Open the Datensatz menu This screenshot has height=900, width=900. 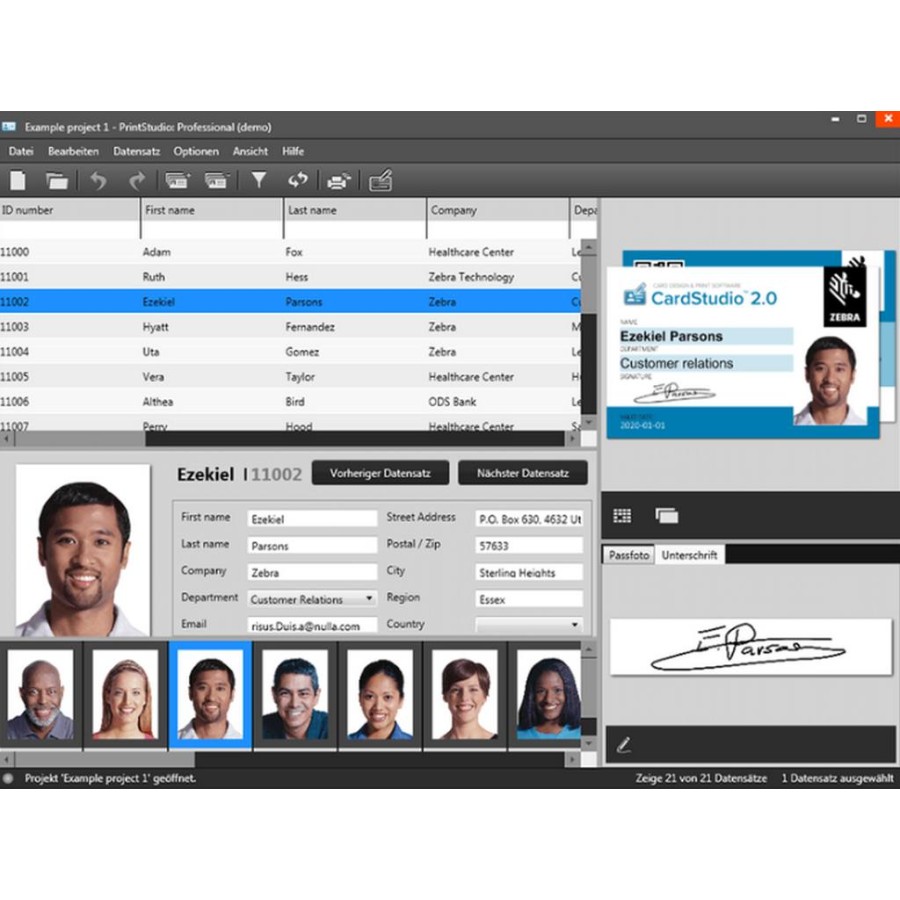pyautogui.click(x=136, y=151)
